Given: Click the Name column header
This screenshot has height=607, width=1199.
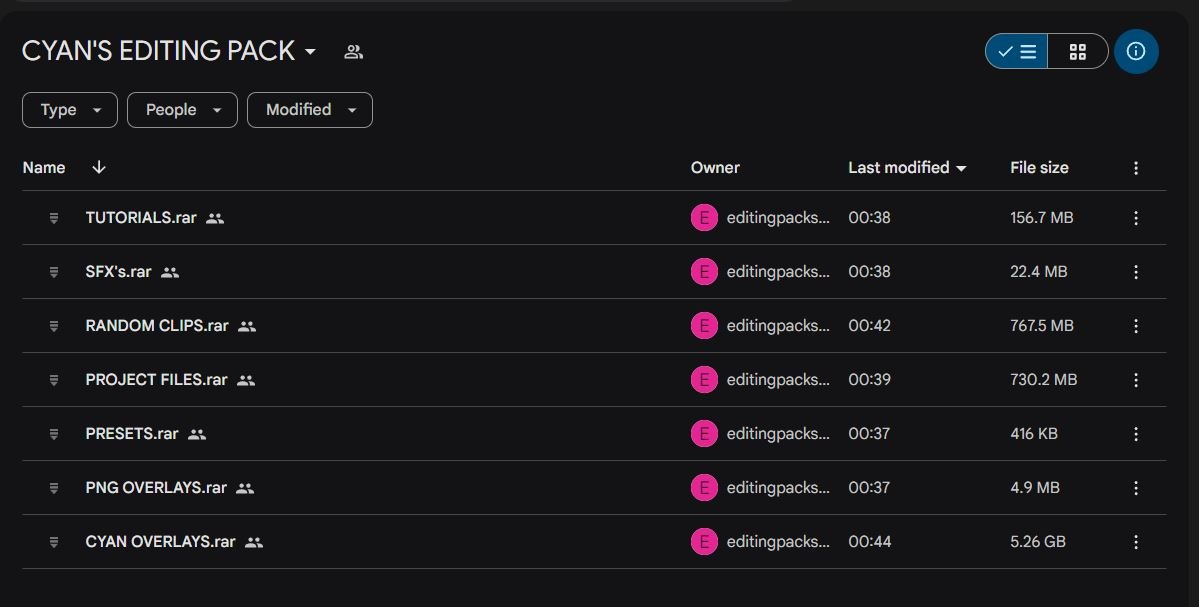Looking at the screenshot, I should (44, 167).
